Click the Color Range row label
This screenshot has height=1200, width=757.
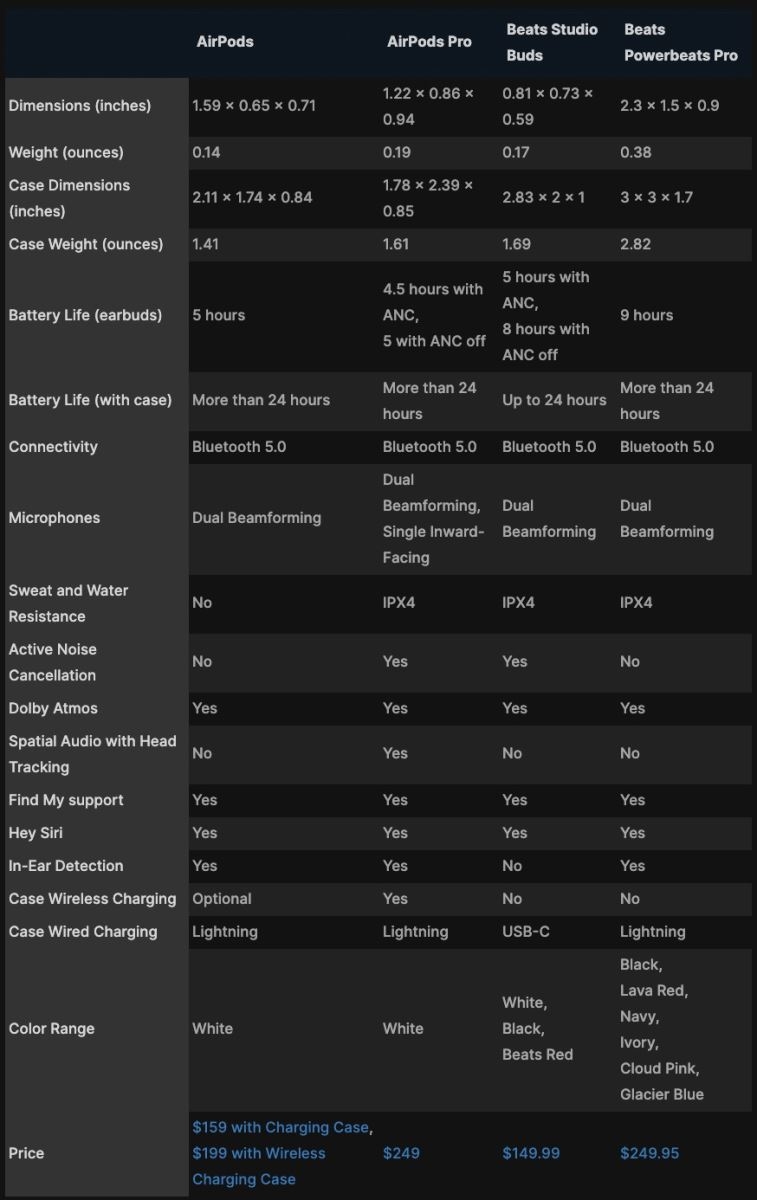[x=52, y=1028]
